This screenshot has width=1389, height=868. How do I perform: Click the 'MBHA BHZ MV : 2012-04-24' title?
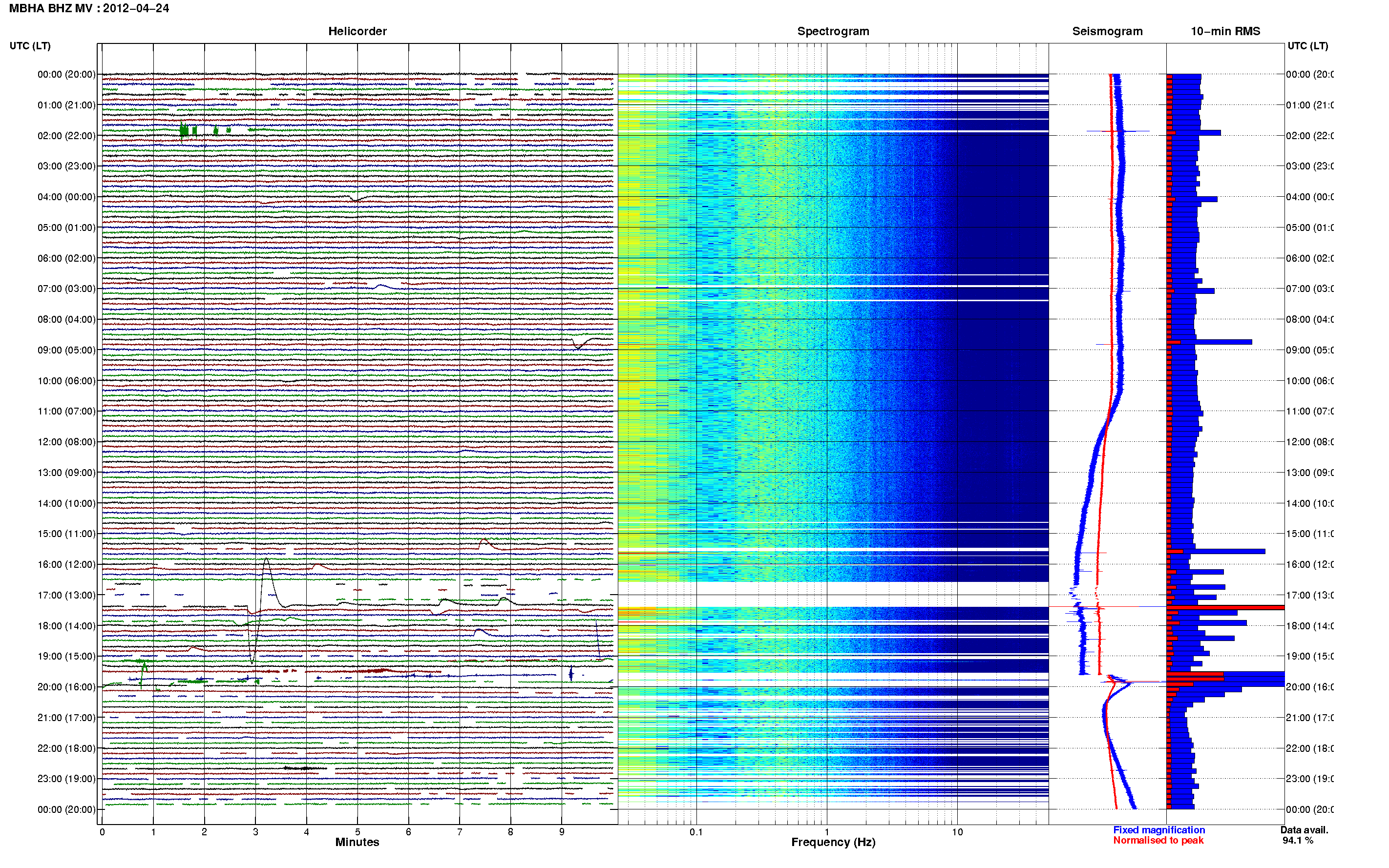click(x=89, y=9)
